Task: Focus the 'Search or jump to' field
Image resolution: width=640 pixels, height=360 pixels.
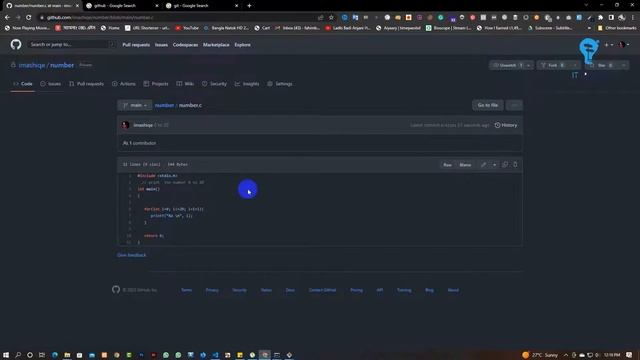Action: click(71, 44)
